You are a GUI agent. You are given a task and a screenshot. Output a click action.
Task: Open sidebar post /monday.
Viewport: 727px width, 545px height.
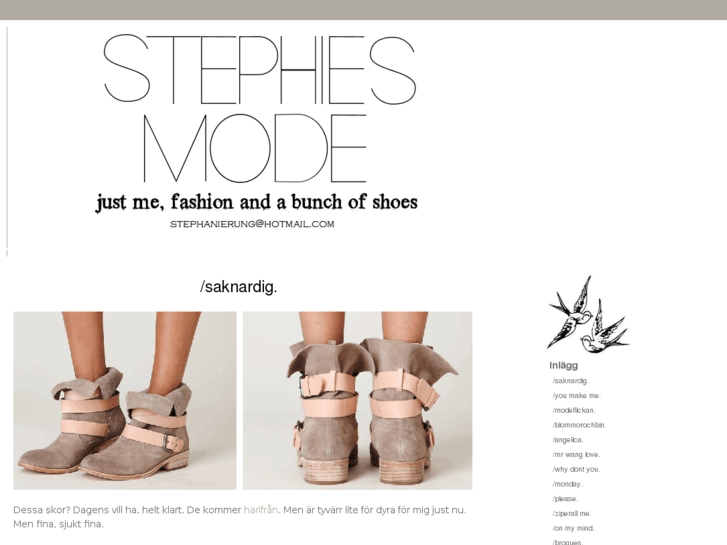point(567,484)
